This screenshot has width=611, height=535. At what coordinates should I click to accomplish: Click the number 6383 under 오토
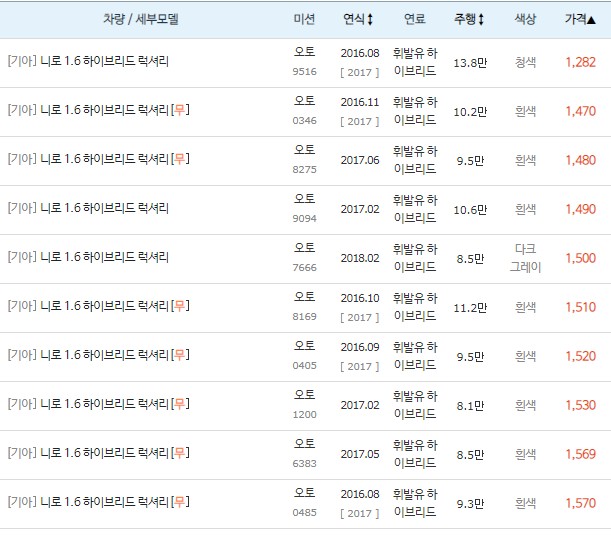point(304,464)
